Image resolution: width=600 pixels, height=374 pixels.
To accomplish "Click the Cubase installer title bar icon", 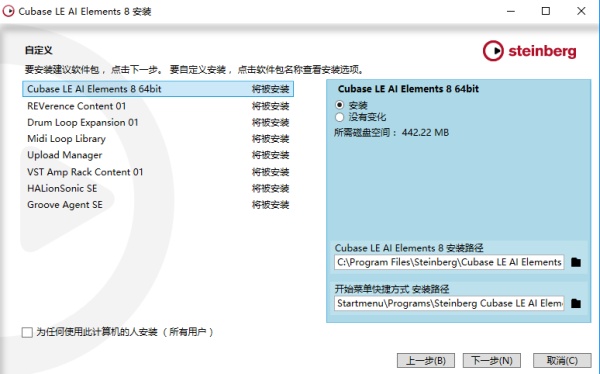I will click(x=8, y=11).
